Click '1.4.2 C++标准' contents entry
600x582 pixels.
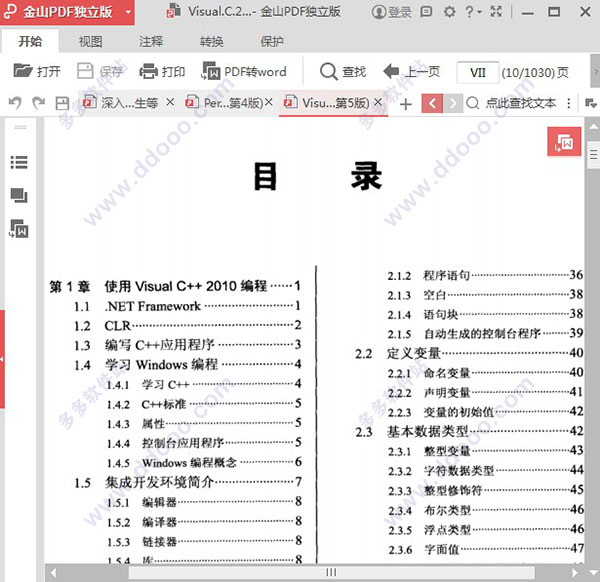[204, 404]
